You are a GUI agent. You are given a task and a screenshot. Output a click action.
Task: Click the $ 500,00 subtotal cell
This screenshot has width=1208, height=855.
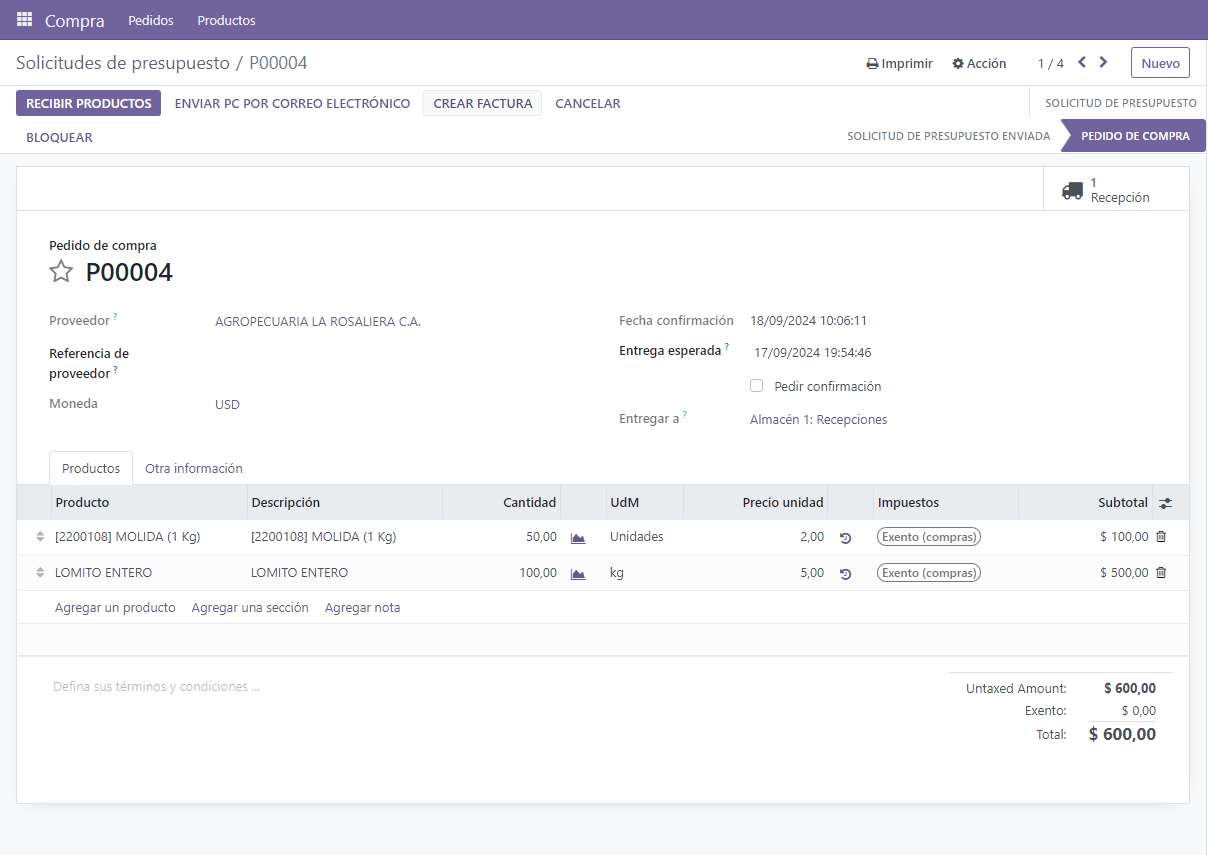point(1086,573)
